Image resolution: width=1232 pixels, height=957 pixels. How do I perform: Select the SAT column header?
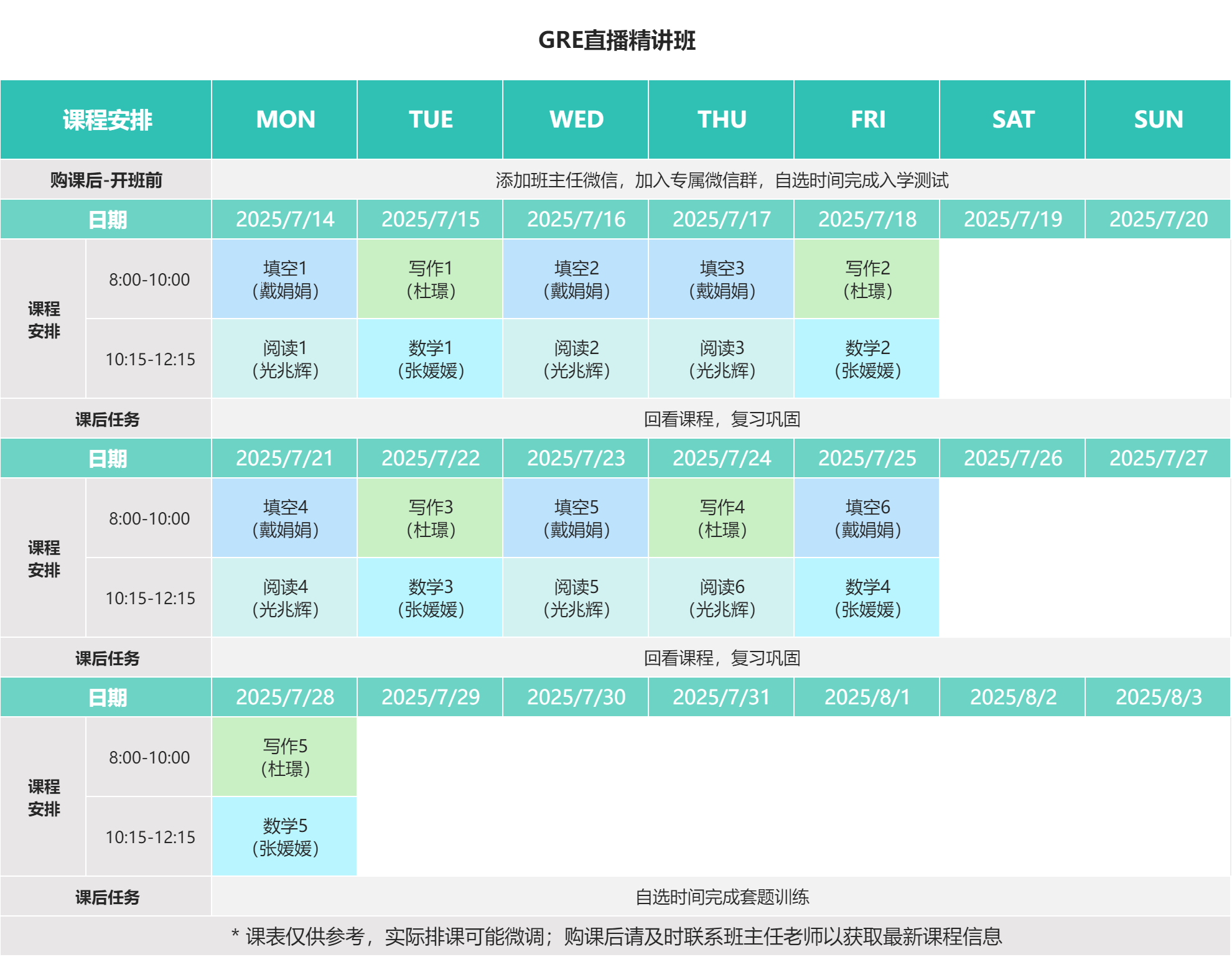[x=1013, y=119]
